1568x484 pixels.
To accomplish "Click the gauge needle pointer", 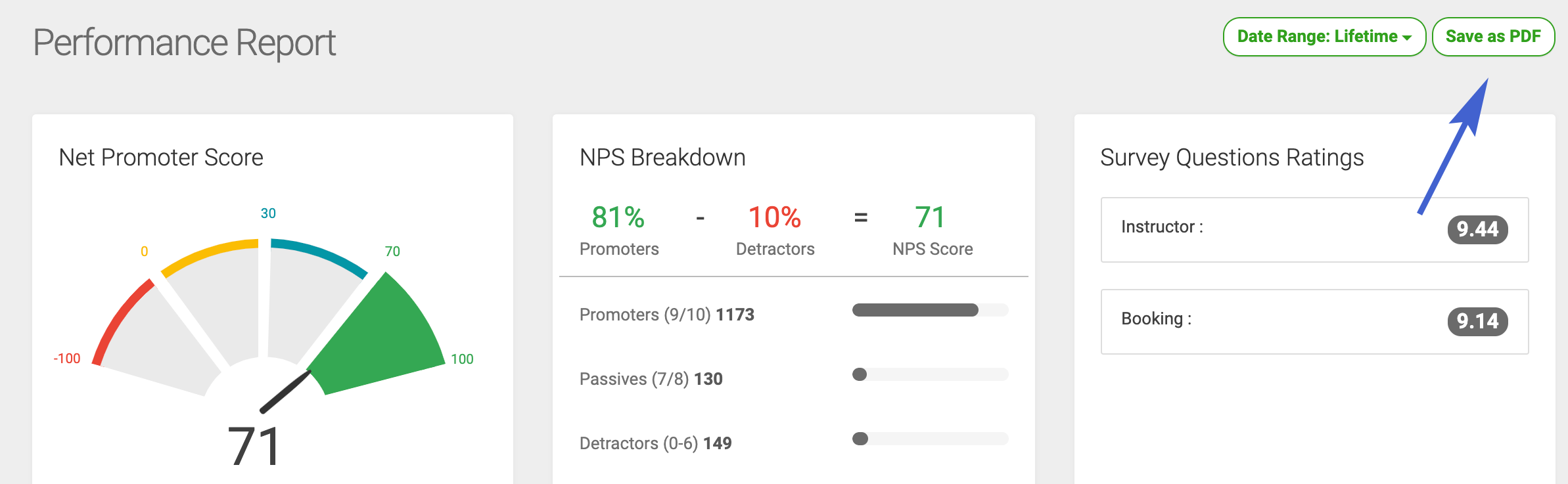I will (285, 392).
